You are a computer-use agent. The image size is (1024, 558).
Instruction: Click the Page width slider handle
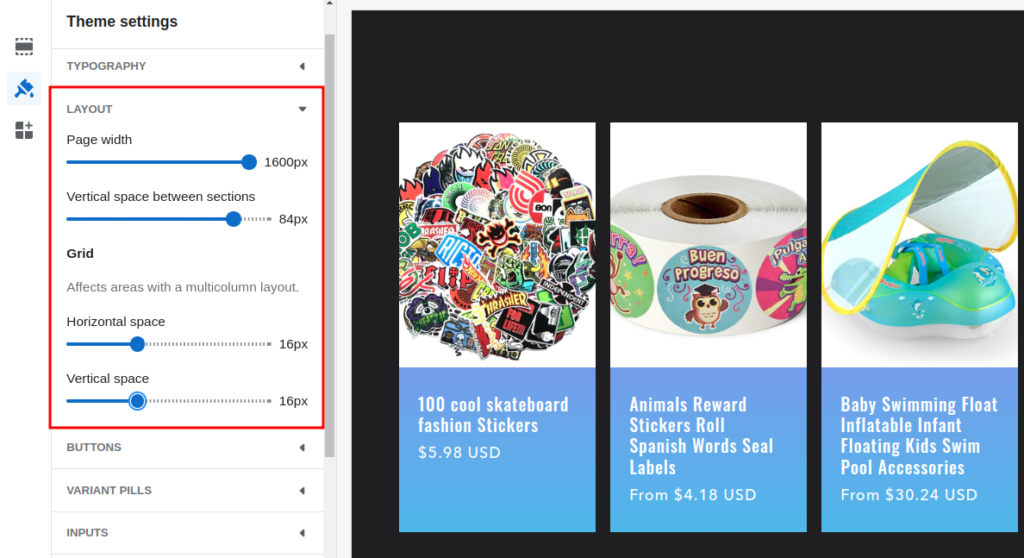(249, 162)
